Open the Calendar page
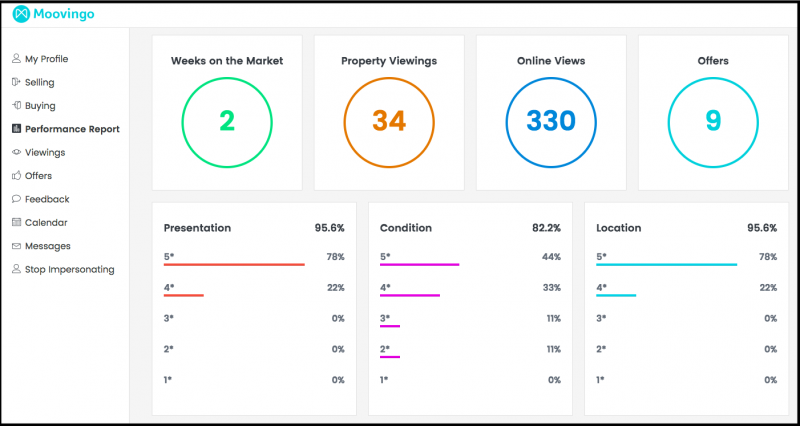 [x=46, y=222]
